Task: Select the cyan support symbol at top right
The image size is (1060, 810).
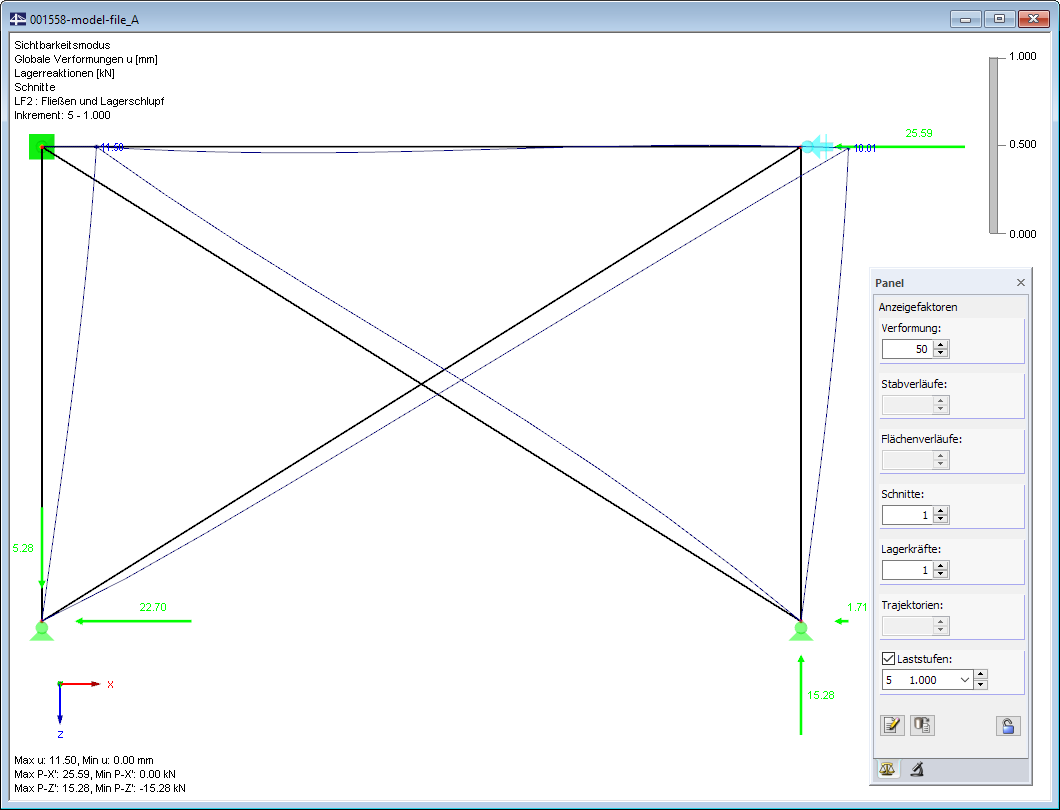Action: click(818, 146)
